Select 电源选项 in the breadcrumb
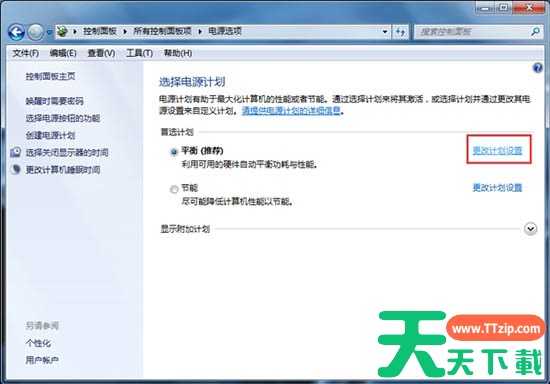The height and width of the screenshot is (384, 550). pos(225,31)
